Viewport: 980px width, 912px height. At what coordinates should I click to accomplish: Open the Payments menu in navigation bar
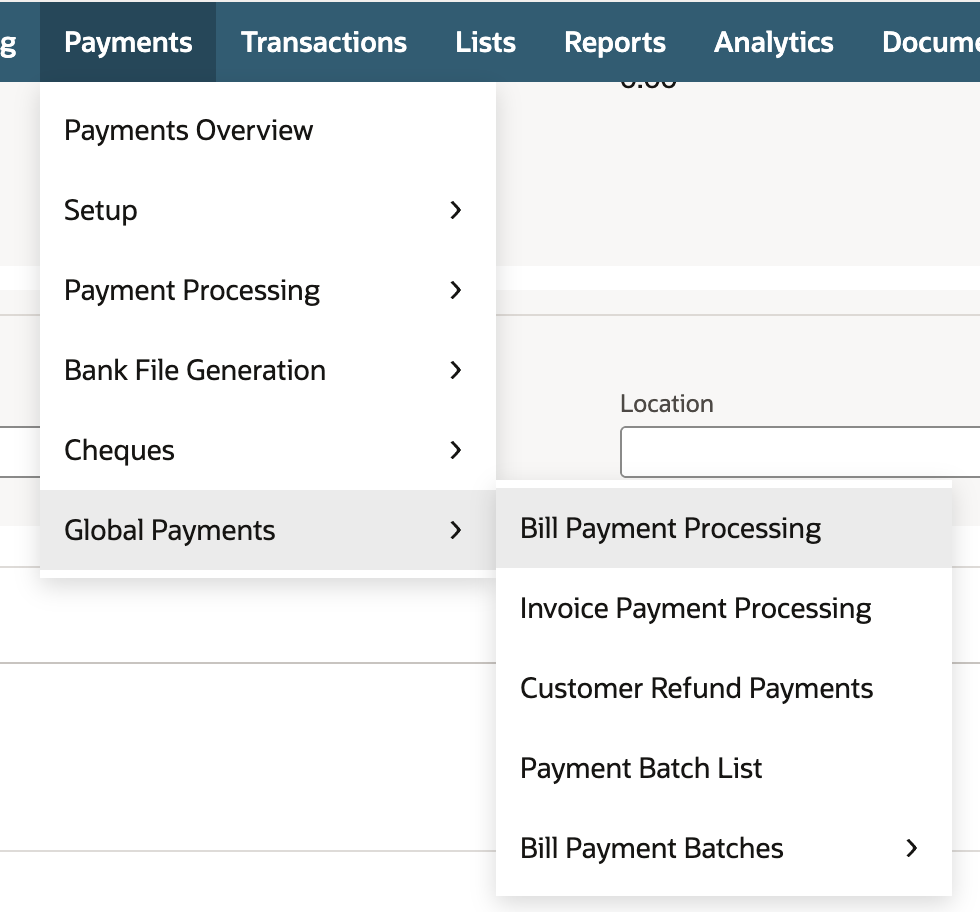coord(128,42)
